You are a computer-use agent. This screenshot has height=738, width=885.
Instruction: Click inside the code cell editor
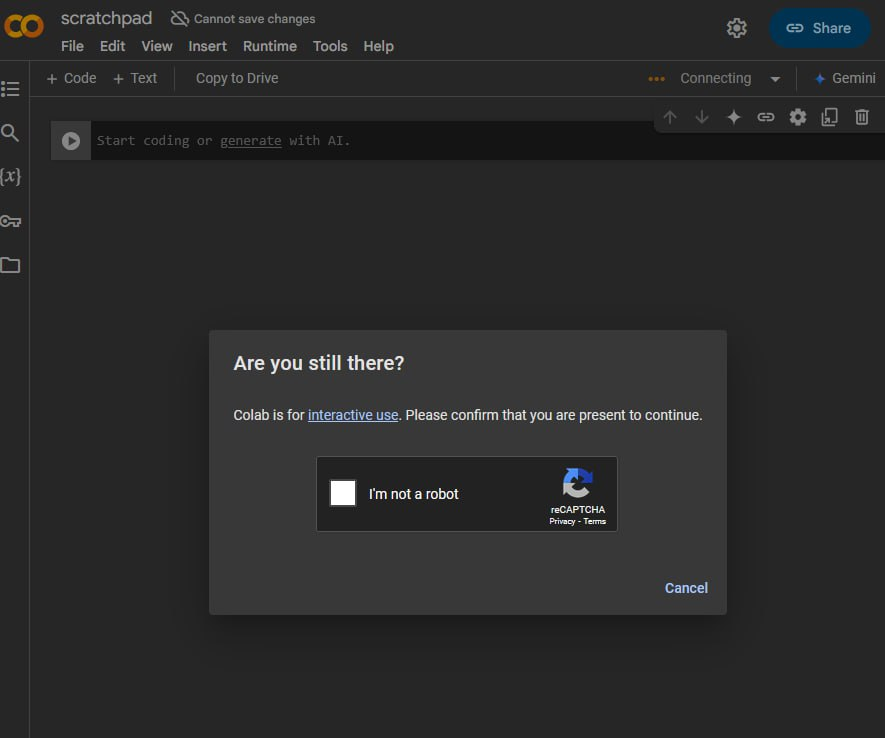coord(488,140)
